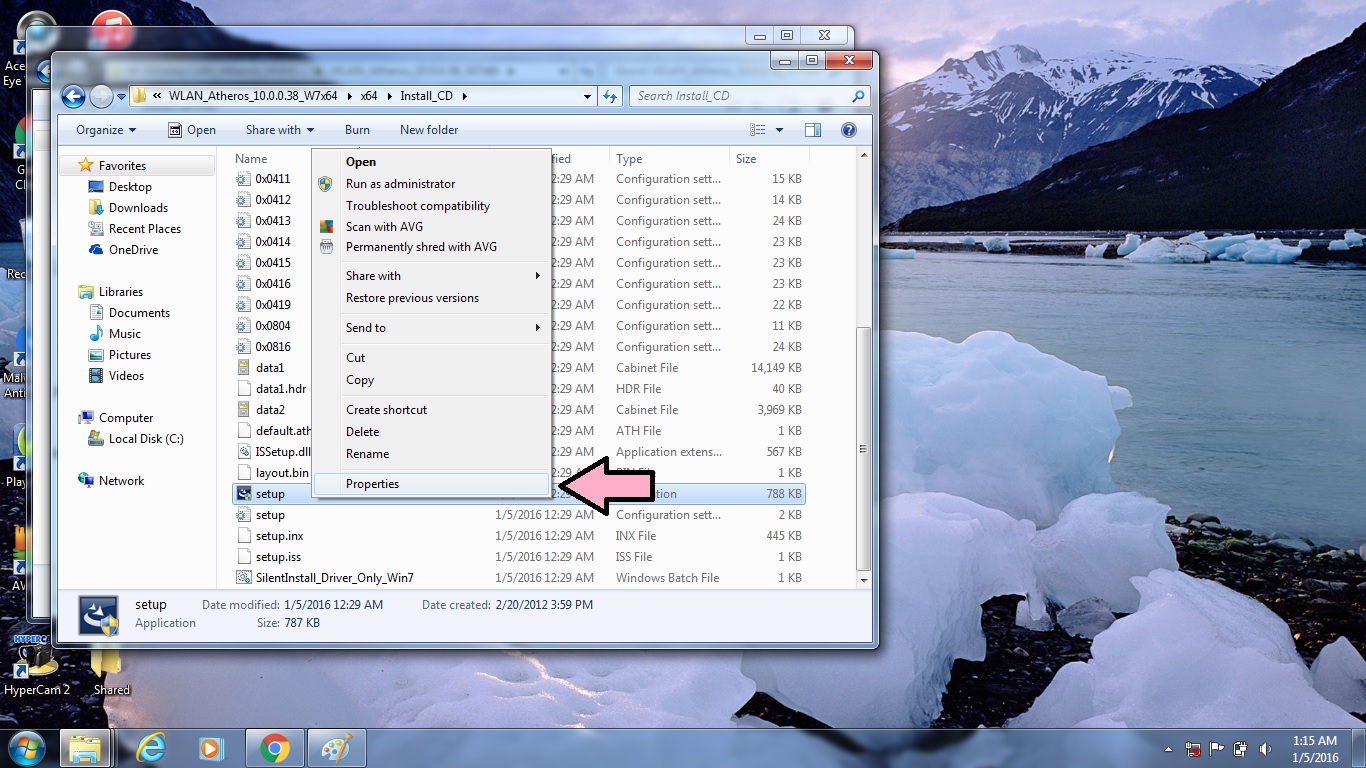Launch Internet Explorer from the taskbar
Screen dimensions: 1366x768
(x=151, y=748)
